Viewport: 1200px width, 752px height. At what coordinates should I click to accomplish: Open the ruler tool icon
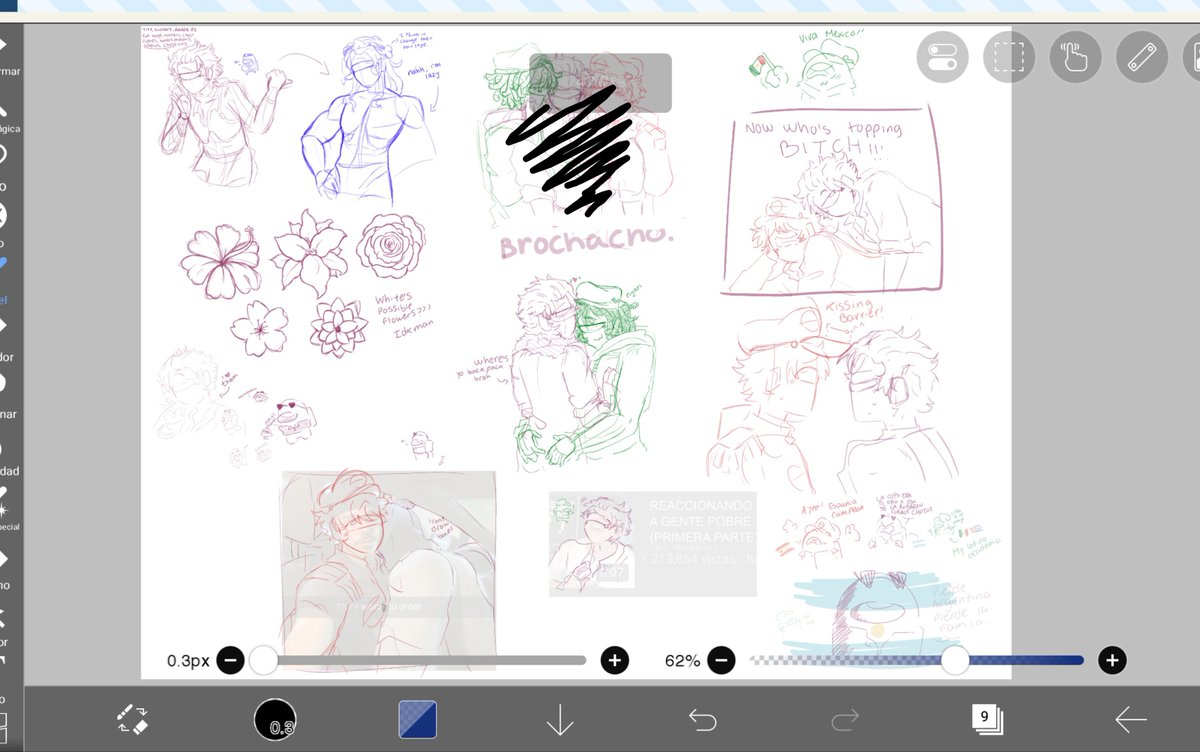[1142, 56]
